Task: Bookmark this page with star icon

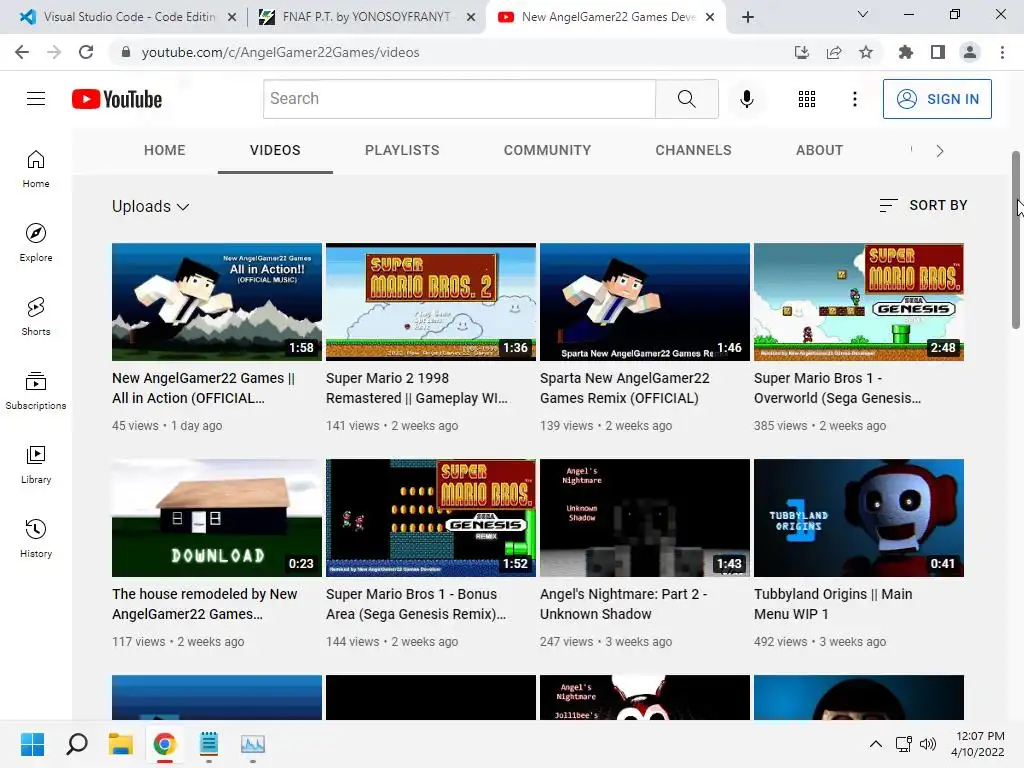Action: click(866, 52)
